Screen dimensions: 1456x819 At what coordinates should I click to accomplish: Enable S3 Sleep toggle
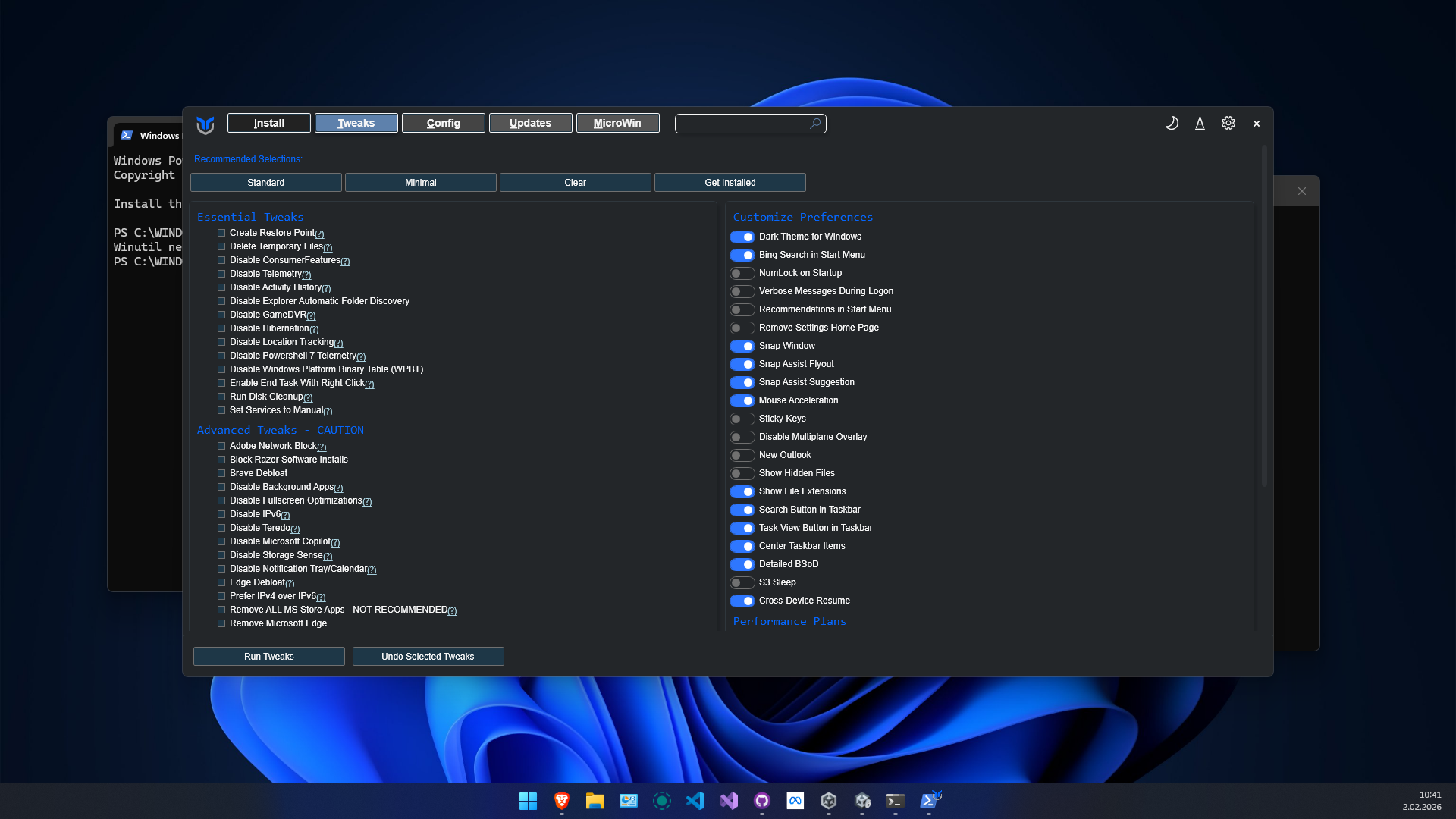pos(742,583)
